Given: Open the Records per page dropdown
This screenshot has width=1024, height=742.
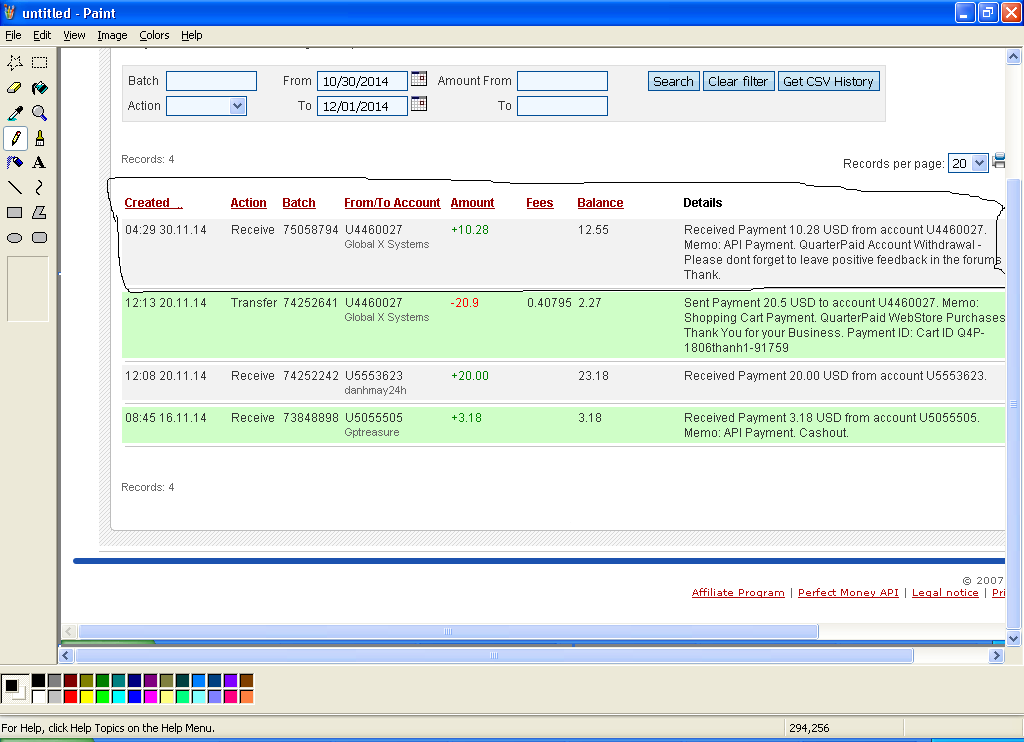Looking at the screenshot, I should click(978, 163).
